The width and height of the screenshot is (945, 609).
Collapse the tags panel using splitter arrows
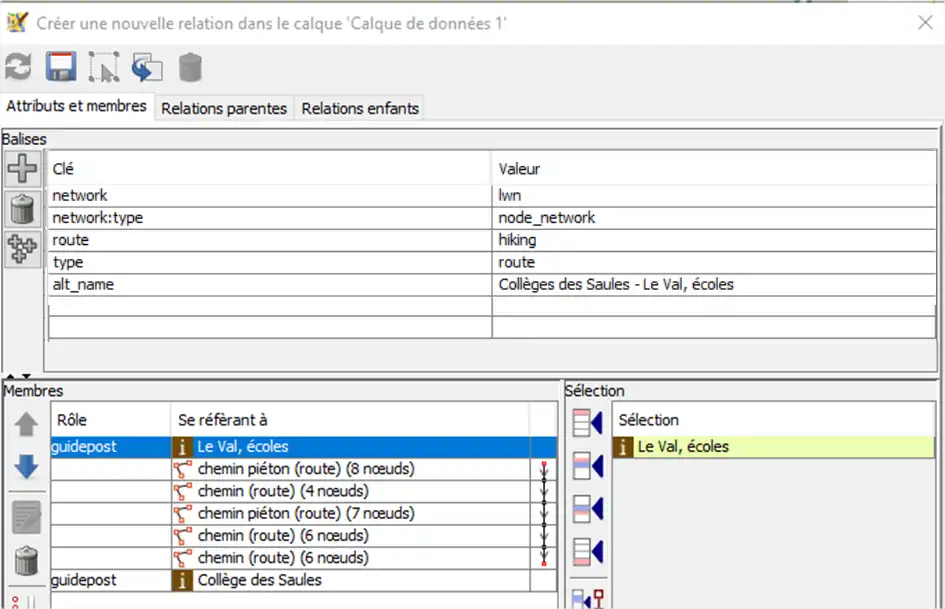[x=10, y=376]
